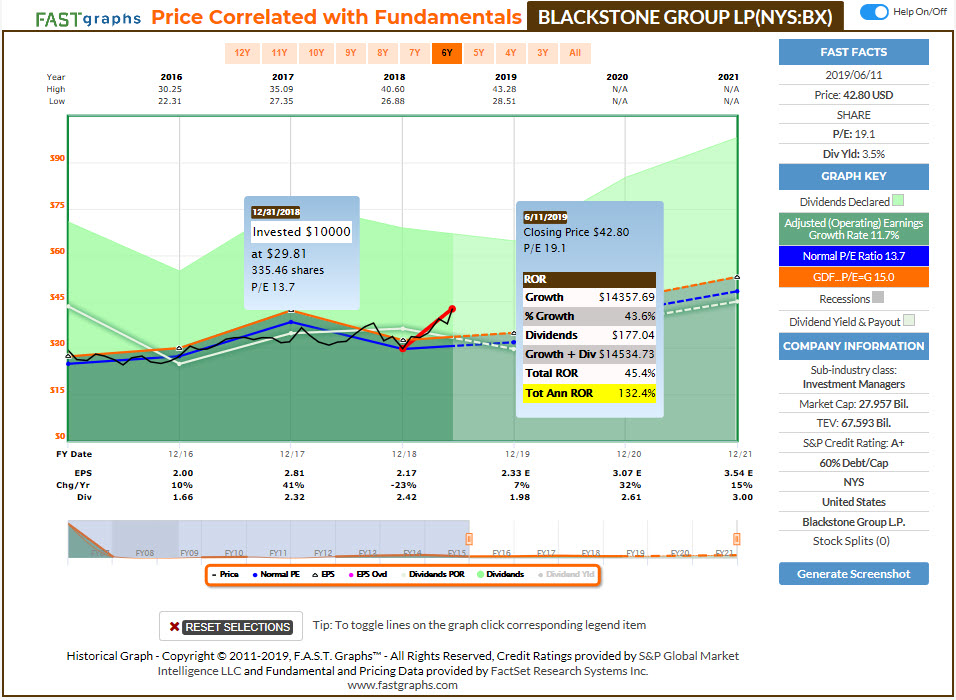
Task: Expand the GRAPH KEY section
Action: pos(853,176)
